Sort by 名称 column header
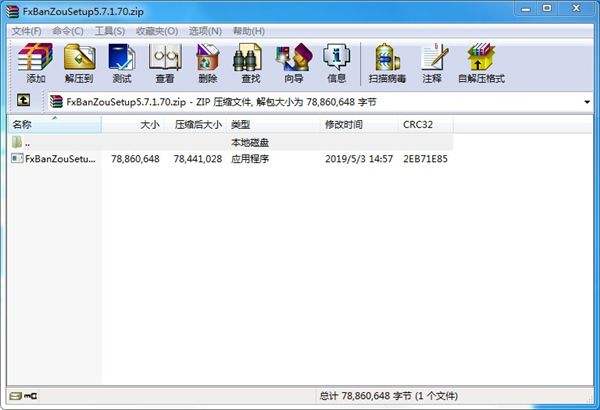 [x=55, y=124]
